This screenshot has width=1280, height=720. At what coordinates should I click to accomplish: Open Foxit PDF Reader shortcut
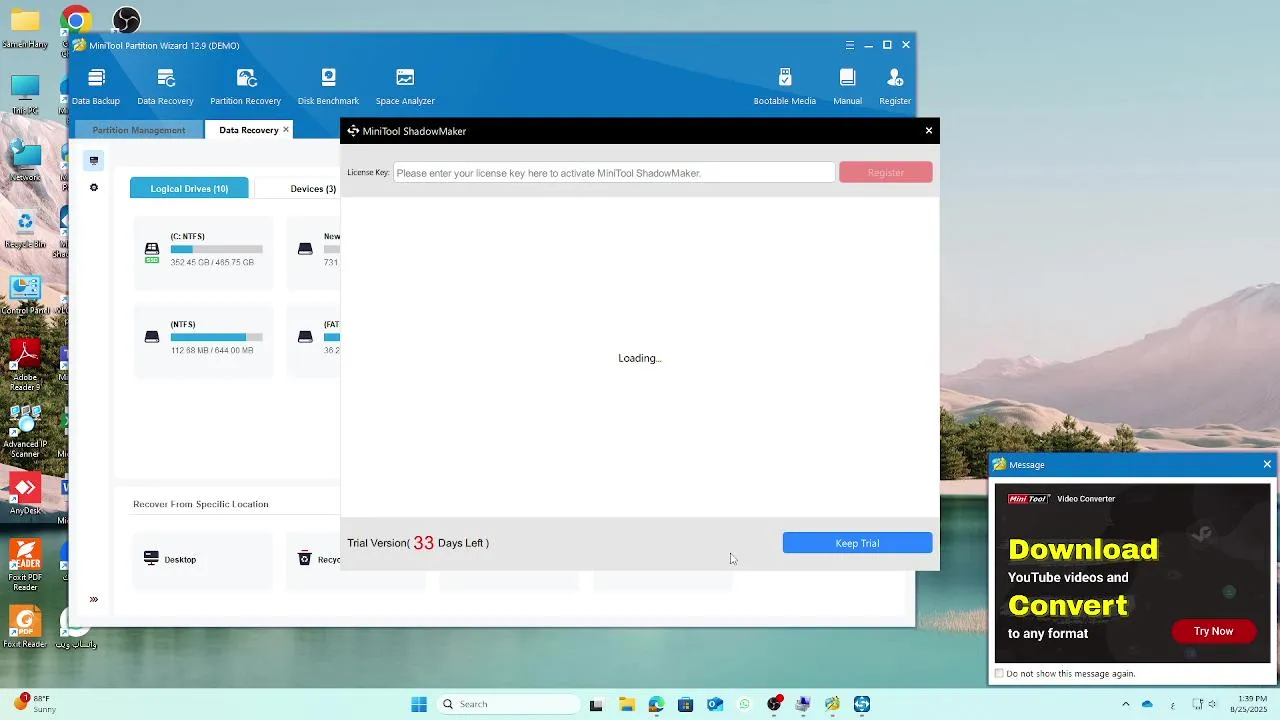point(25,565)
